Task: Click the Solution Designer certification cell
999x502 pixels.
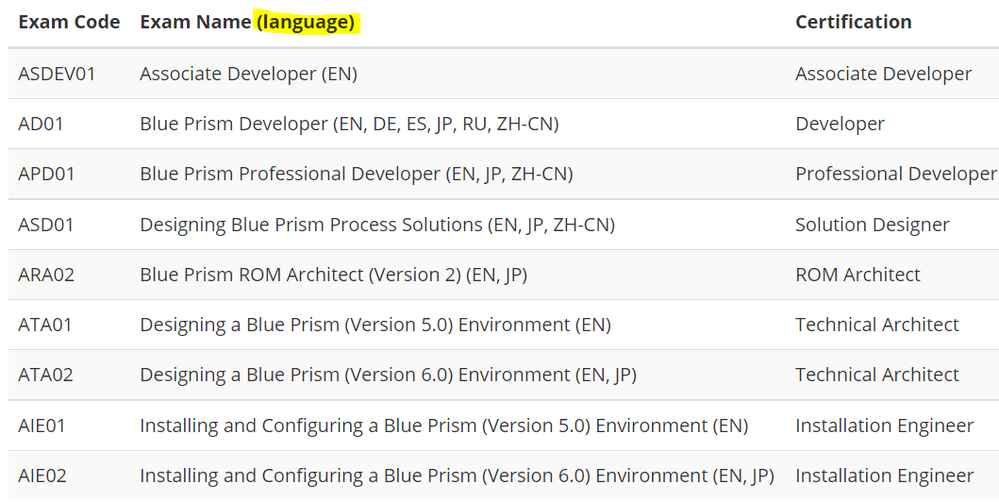Action: coord(872,224)
